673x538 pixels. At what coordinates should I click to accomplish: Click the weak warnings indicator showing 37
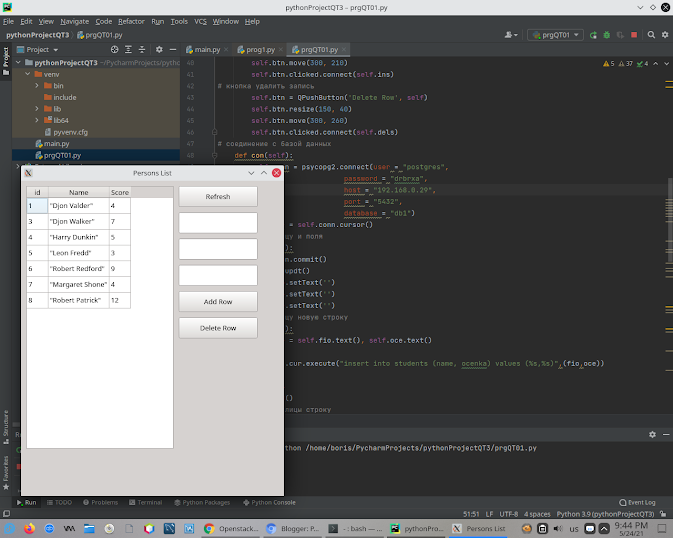[625, 64]
